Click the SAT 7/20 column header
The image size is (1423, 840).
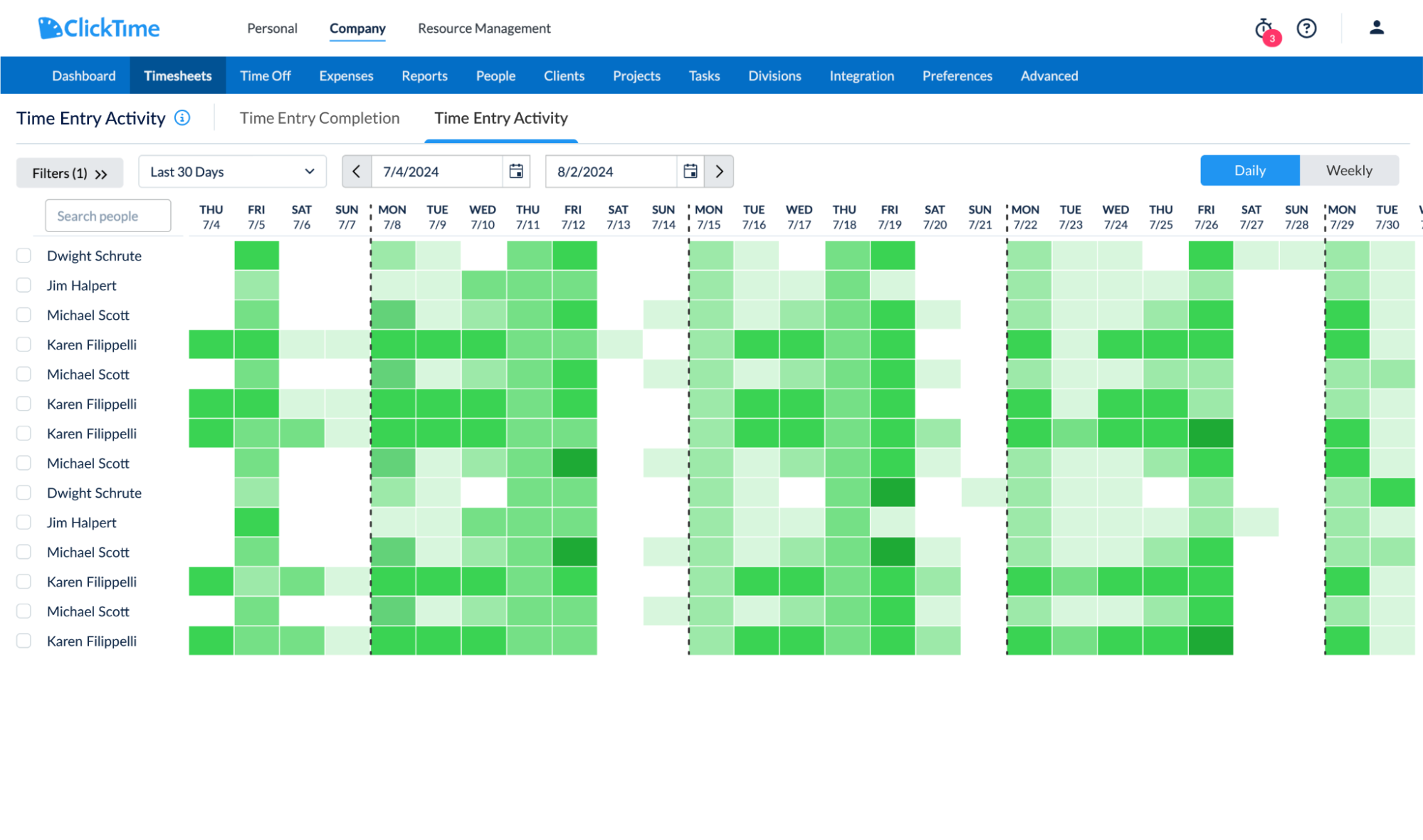click(935, 217)
